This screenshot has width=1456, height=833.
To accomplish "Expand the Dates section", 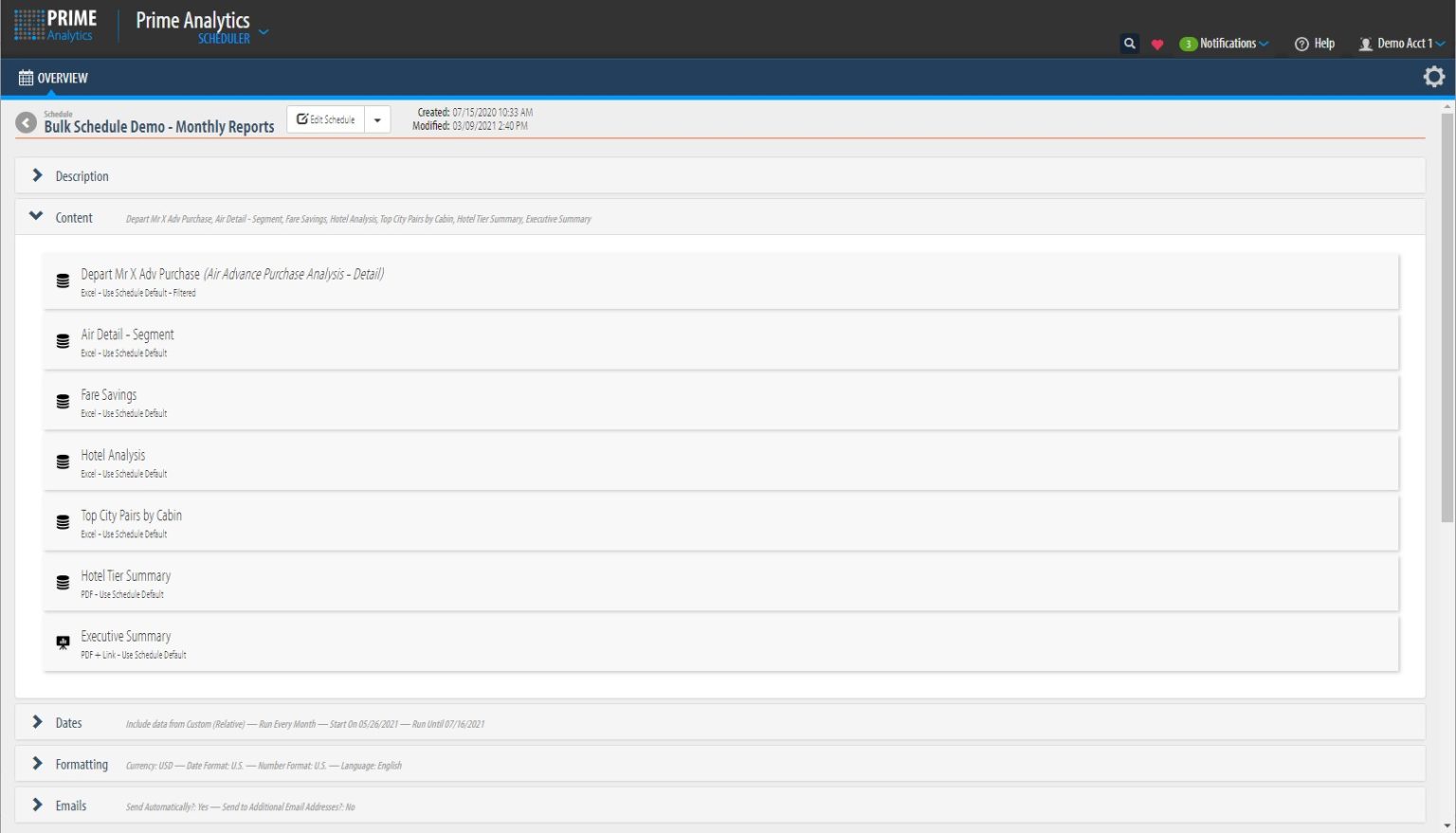I will 37,722.
